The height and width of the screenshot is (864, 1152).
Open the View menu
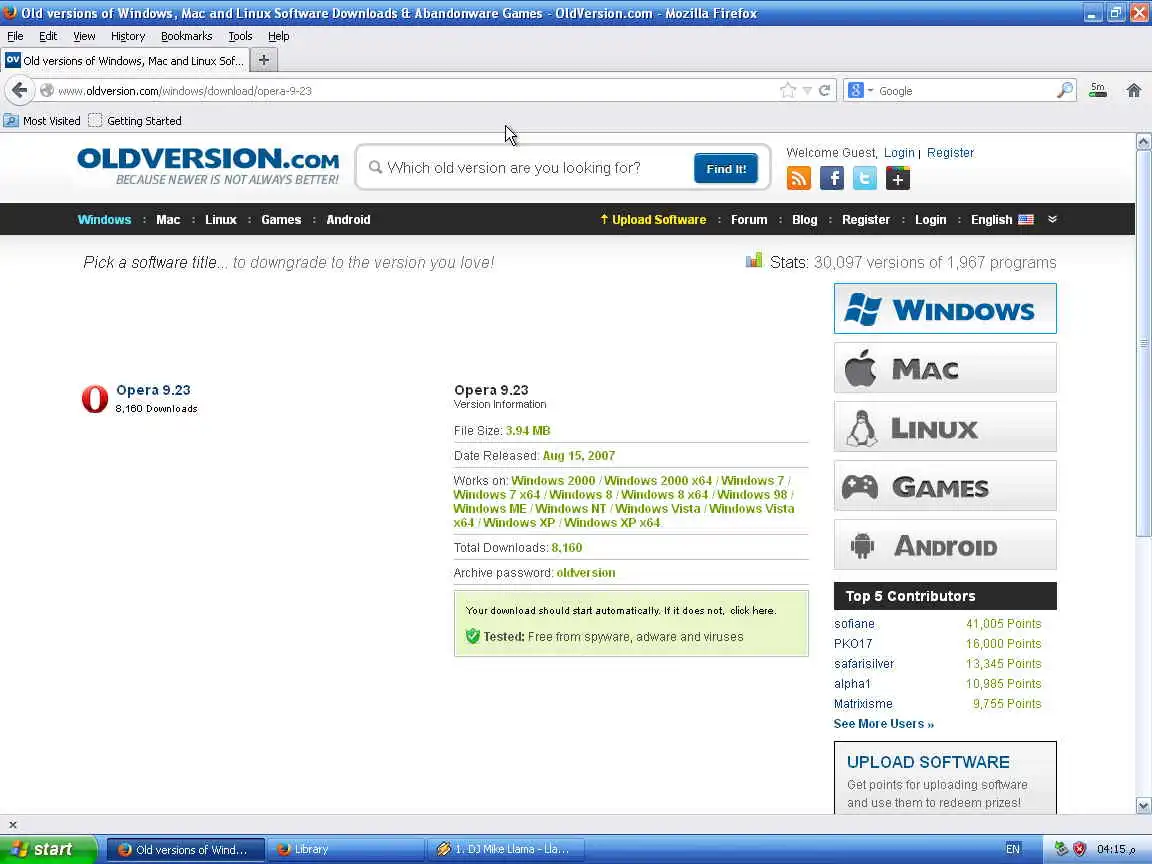pos(84,36)
